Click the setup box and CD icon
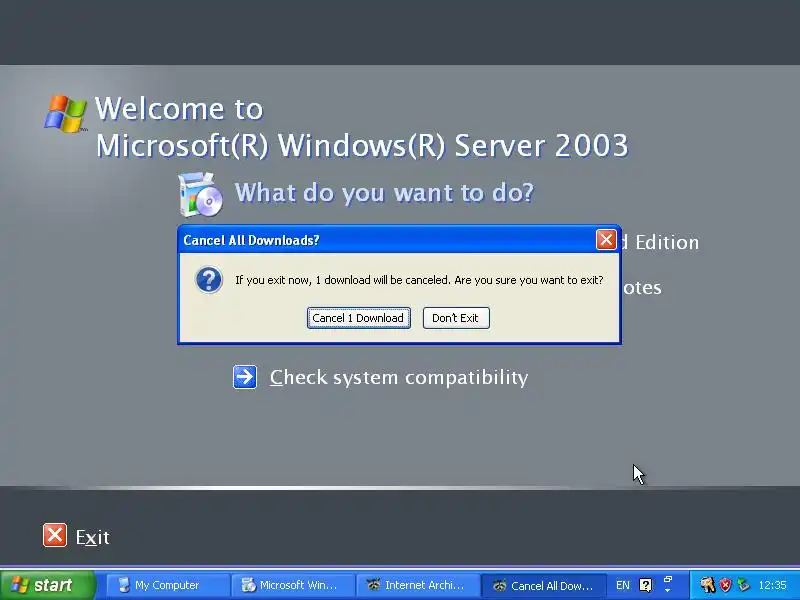The height and width of the screenshot is (600, 800). pos(201,194)
